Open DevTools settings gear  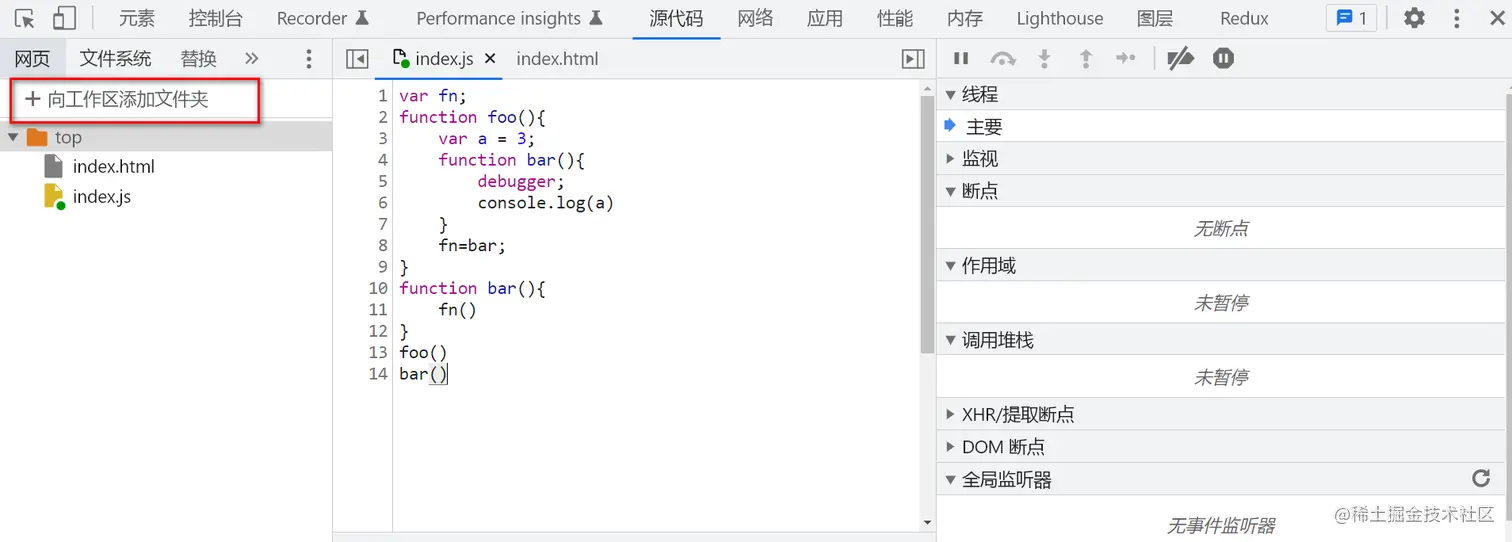1414,18
